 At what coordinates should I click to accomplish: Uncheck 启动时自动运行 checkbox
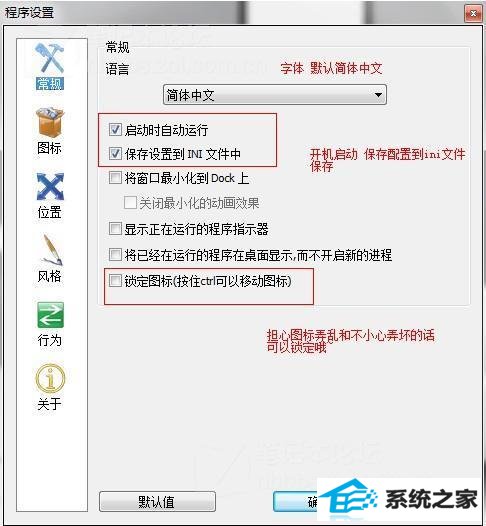115,129
